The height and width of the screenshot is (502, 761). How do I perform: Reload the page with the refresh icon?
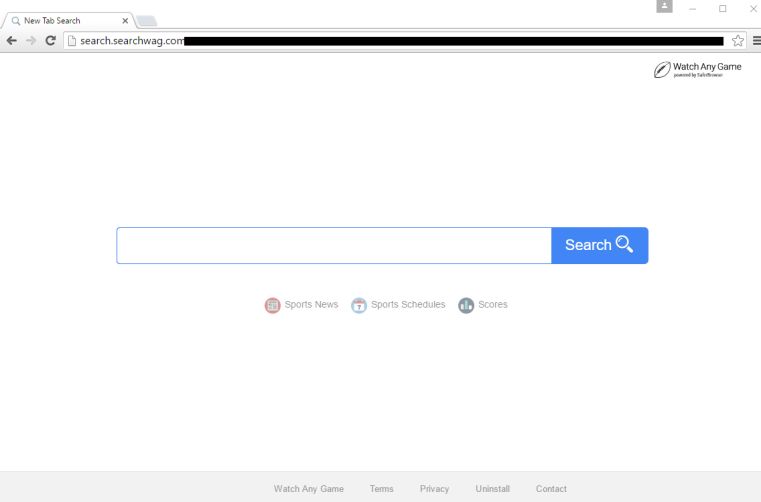pos(50,41)
